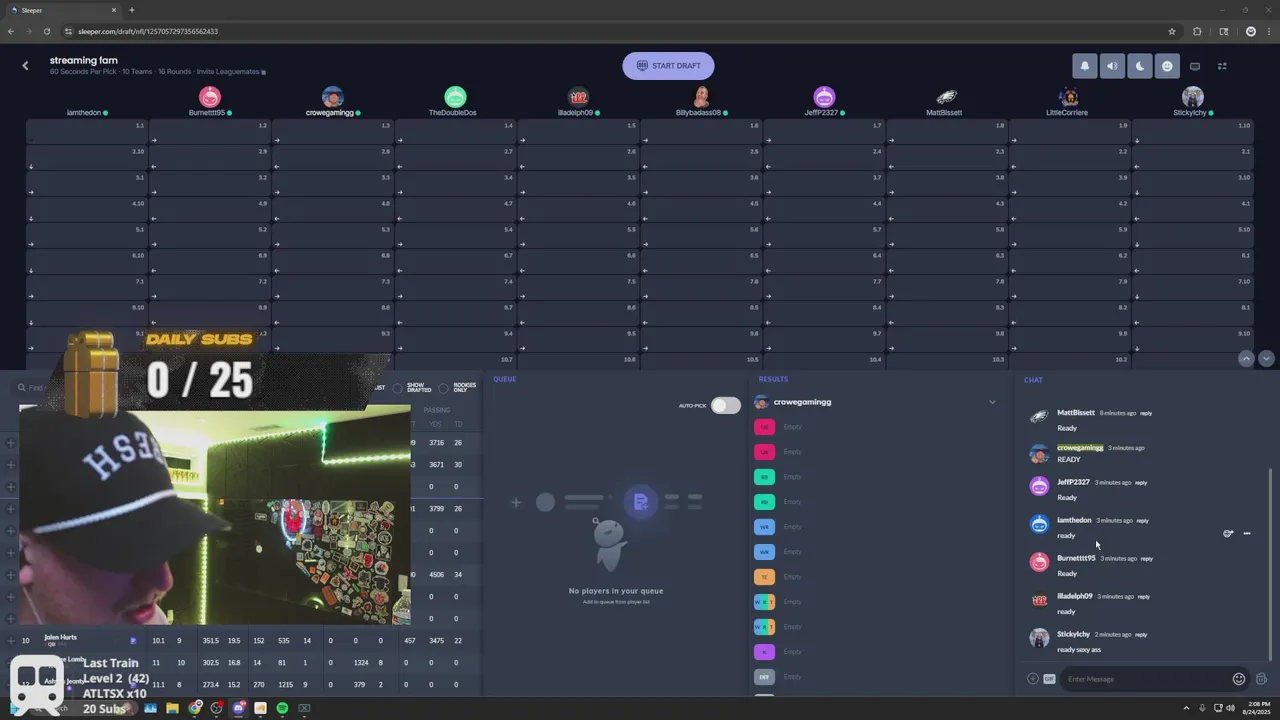
Task: Click the Enter Message chat field
Action: tap(1145, 679)
